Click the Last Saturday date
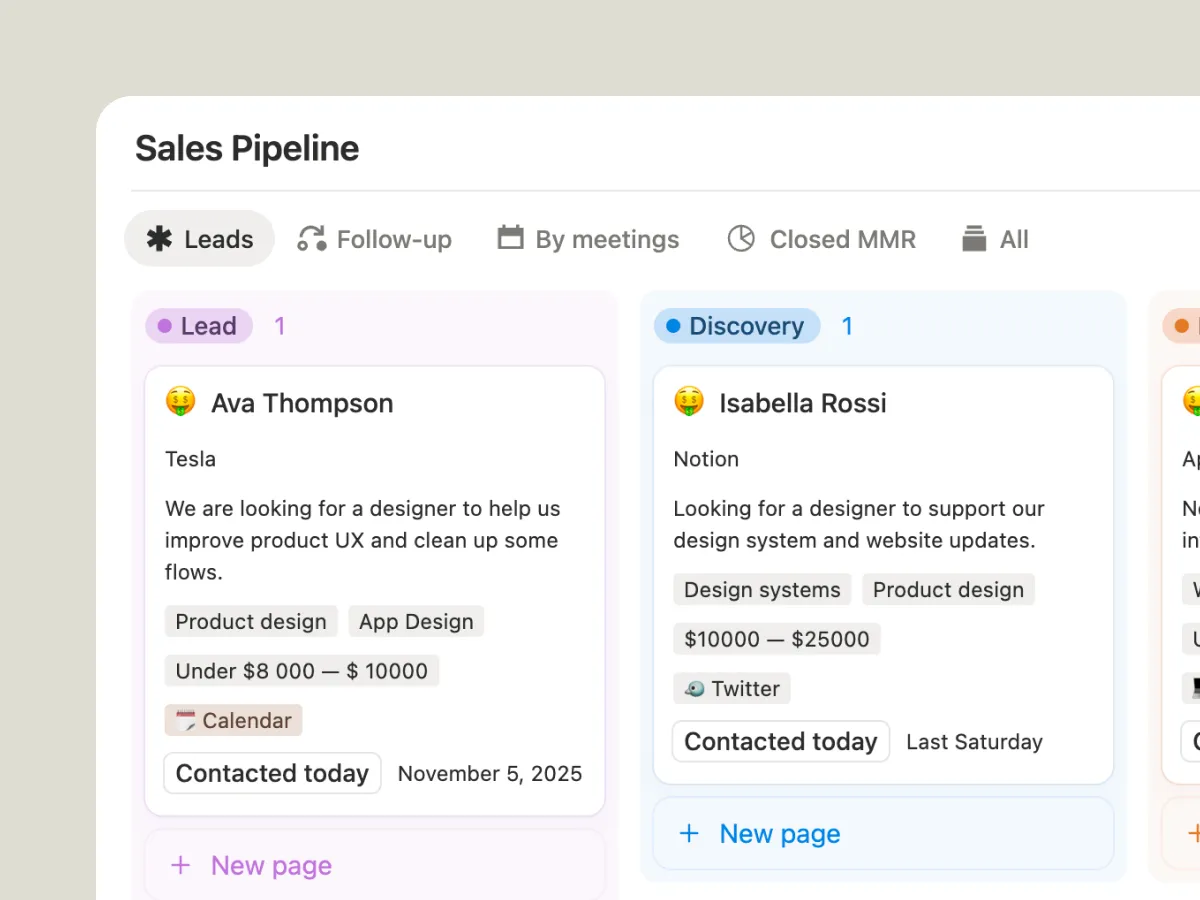This screenshot has height=900, width=1200. [974, 741]
